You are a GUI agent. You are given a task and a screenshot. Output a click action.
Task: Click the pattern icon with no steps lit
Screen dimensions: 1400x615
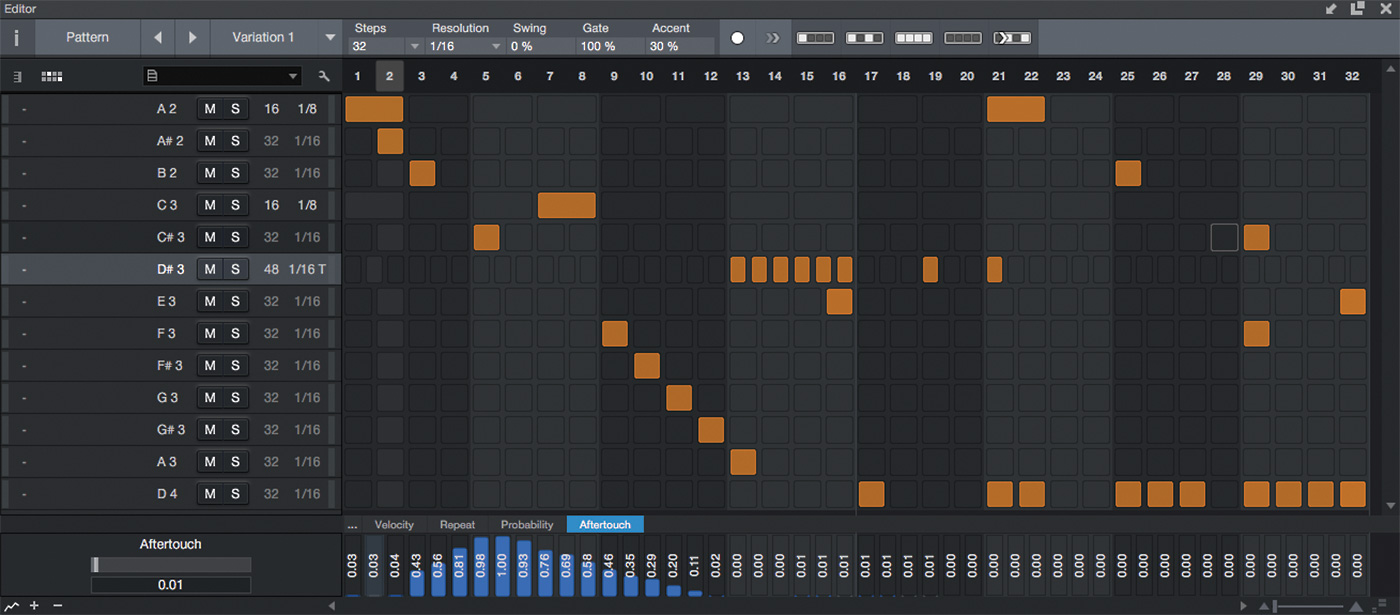(963, 38)
